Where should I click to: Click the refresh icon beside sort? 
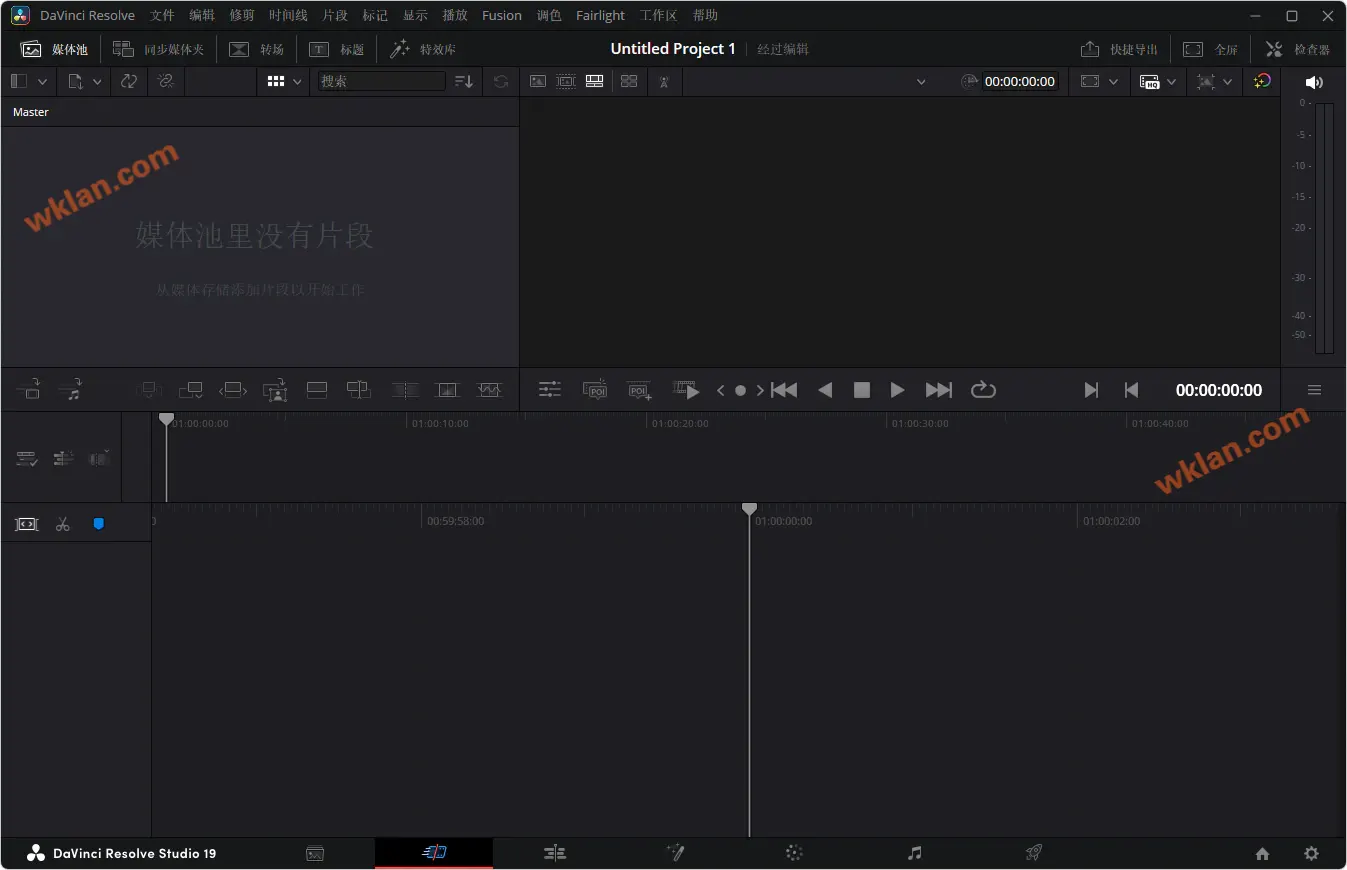501,81
